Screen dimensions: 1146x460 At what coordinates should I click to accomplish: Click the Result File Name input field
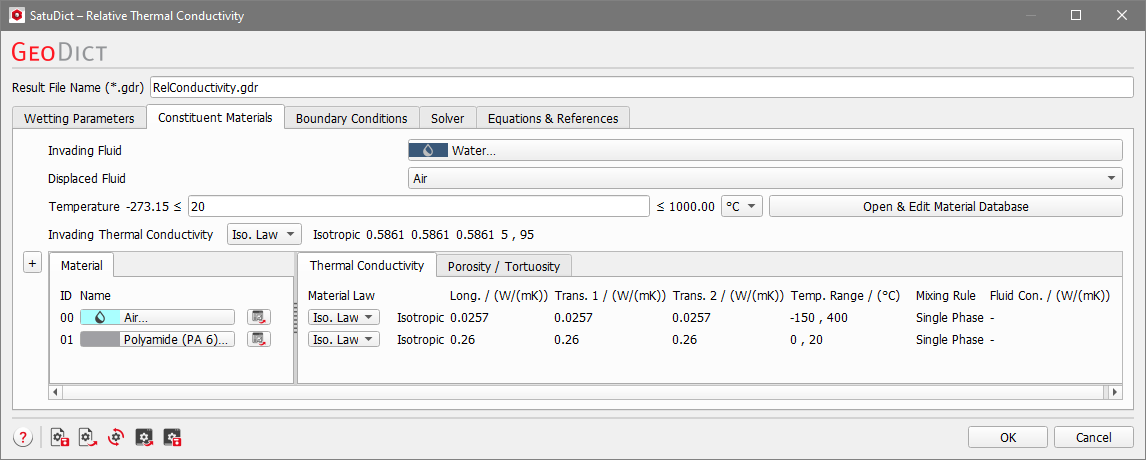pos(641,87)
